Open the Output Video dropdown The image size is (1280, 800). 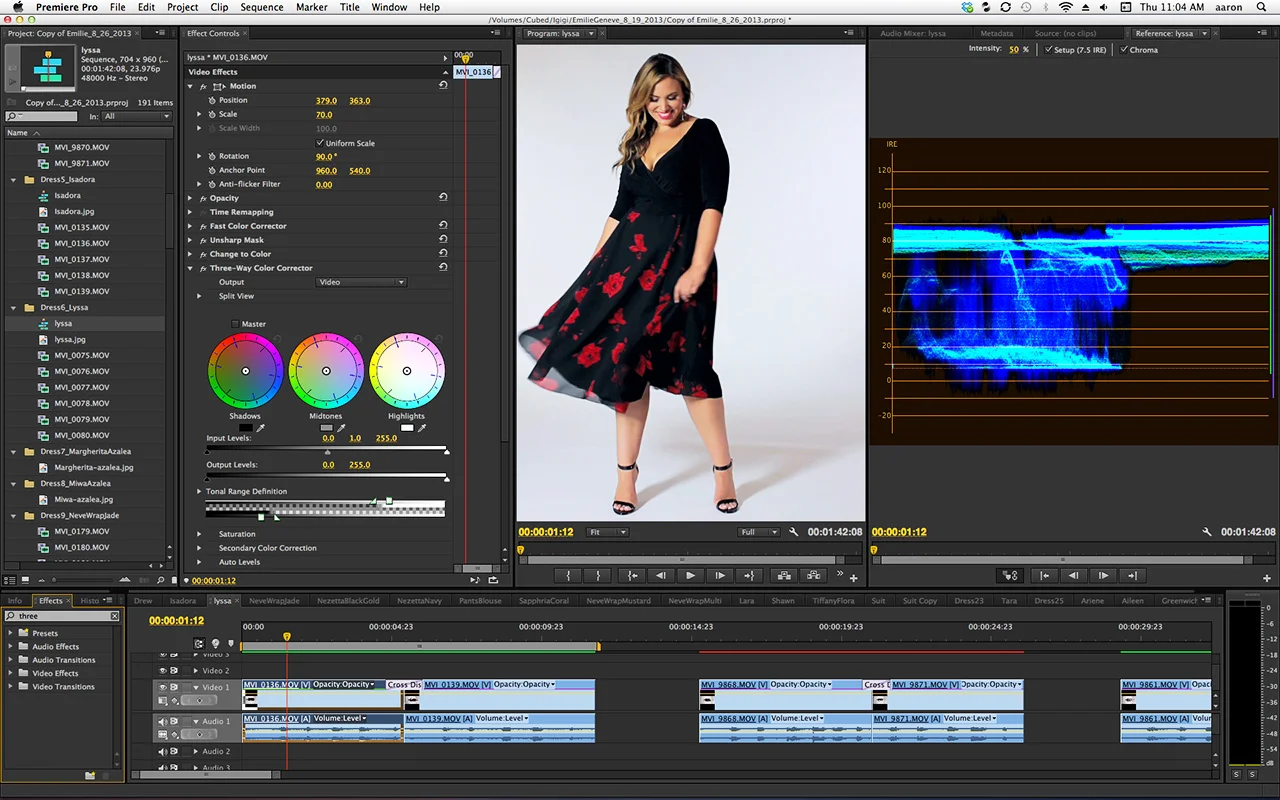click(361, 282)
